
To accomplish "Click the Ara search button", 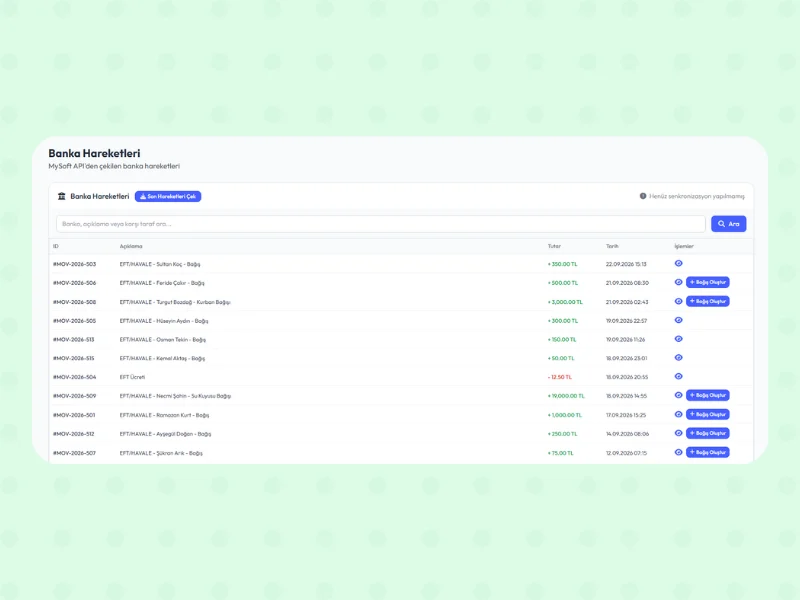I will (729, 223).
